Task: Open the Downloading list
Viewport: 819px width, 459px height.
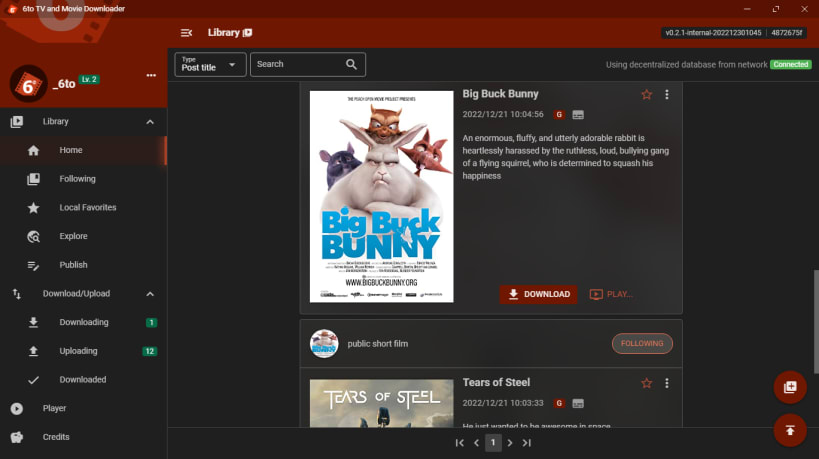Action: (84, 323)
